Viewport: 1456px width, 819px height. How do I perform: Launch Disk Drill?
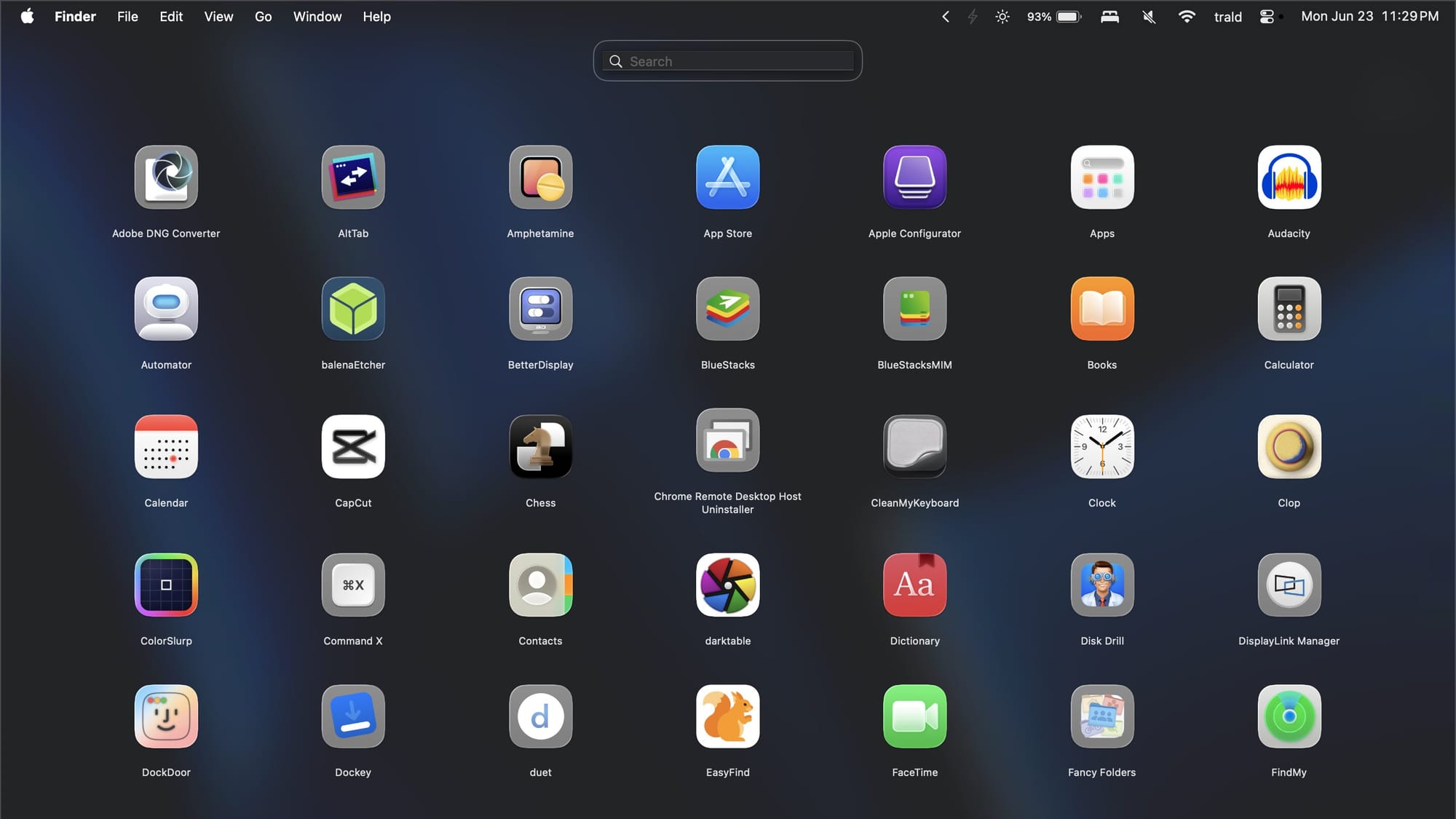tap(1101, 585)
